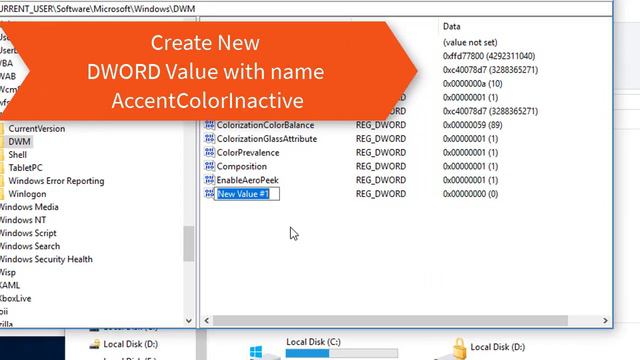Click the tree pane vertical scrollbar thumb
Viewport: 640px width, 360px height.
pos(189,244)
